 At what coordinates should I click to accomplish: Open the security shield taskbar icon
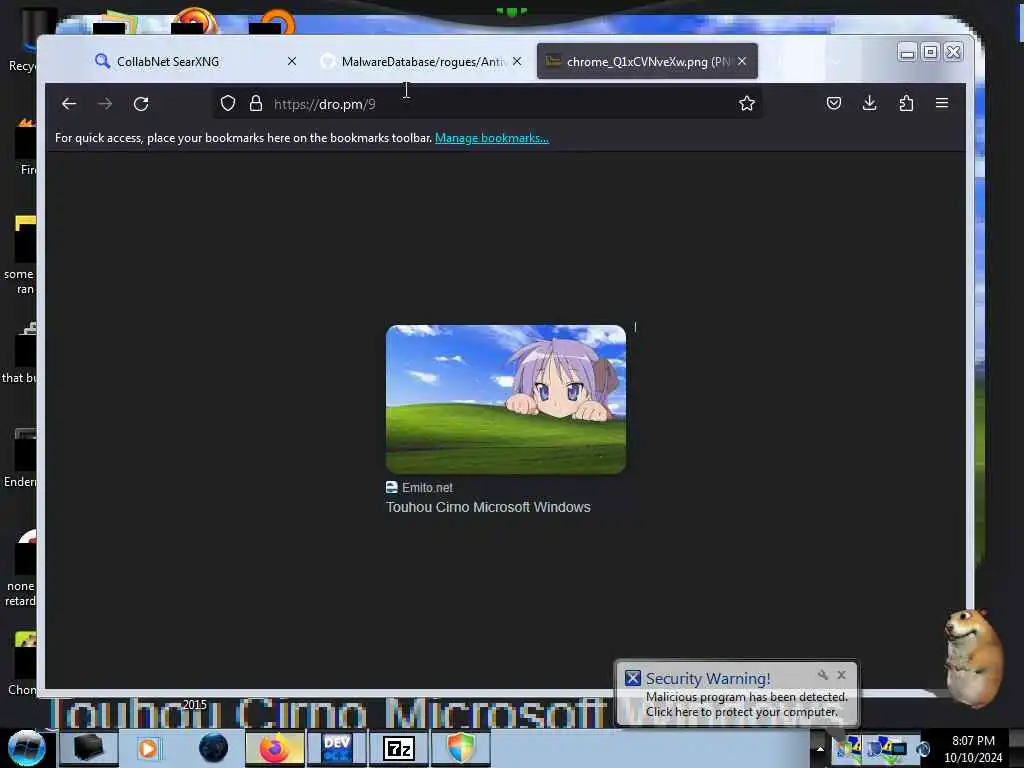click(460, 748)
